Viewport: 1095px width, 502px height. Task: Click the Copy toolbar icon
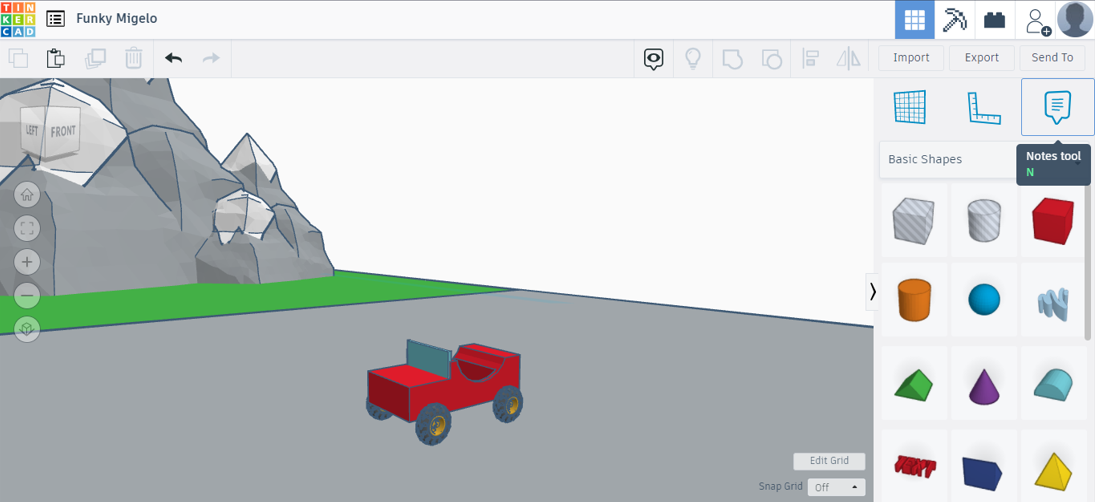click(17, 59)
